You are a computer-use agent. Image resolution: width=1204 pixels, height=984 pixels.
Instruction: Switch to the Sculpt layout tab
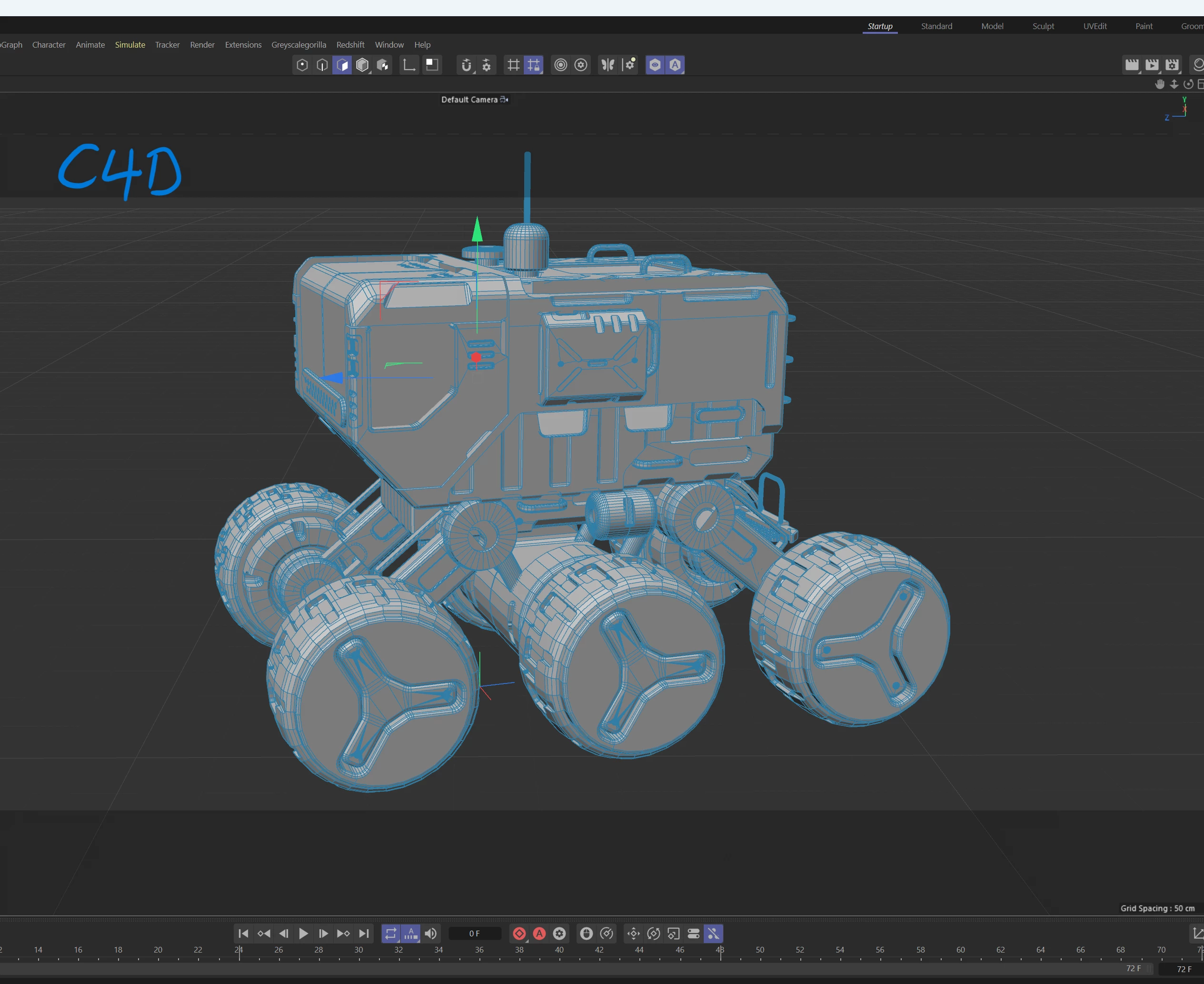pos(1043,26)
